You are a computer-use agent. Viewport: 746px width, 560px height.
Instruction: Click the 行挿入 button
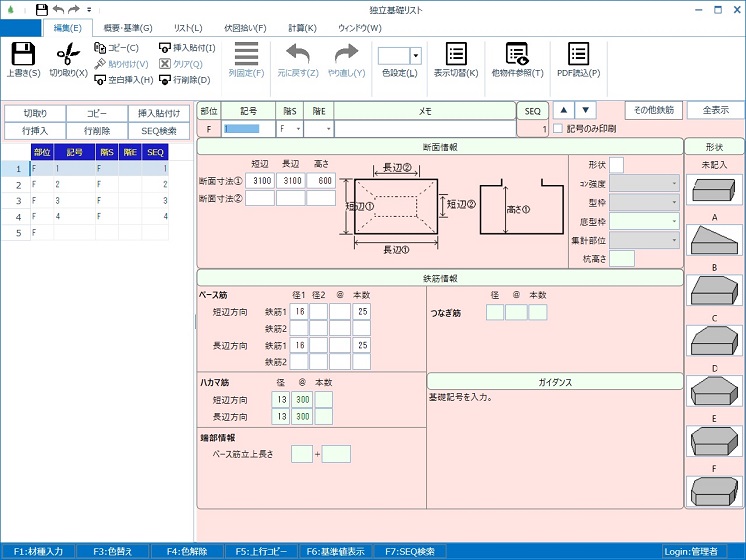point(35,130)
